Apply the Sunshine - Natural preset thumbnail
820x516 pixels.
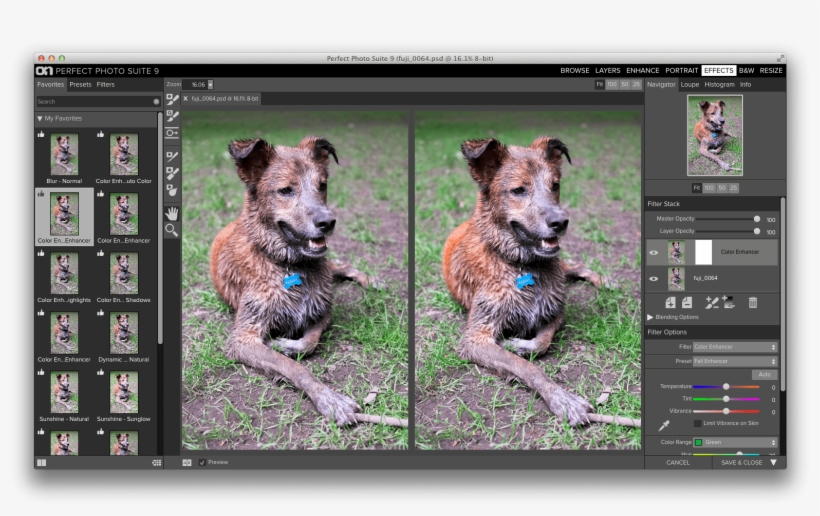pos(64,392)
